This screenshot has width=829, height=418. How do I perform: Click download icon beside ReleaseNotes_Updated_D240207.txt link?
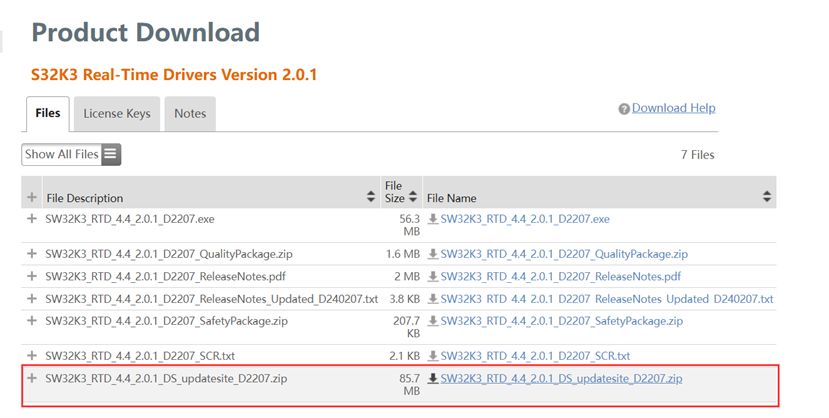click(x=433, y=299)
